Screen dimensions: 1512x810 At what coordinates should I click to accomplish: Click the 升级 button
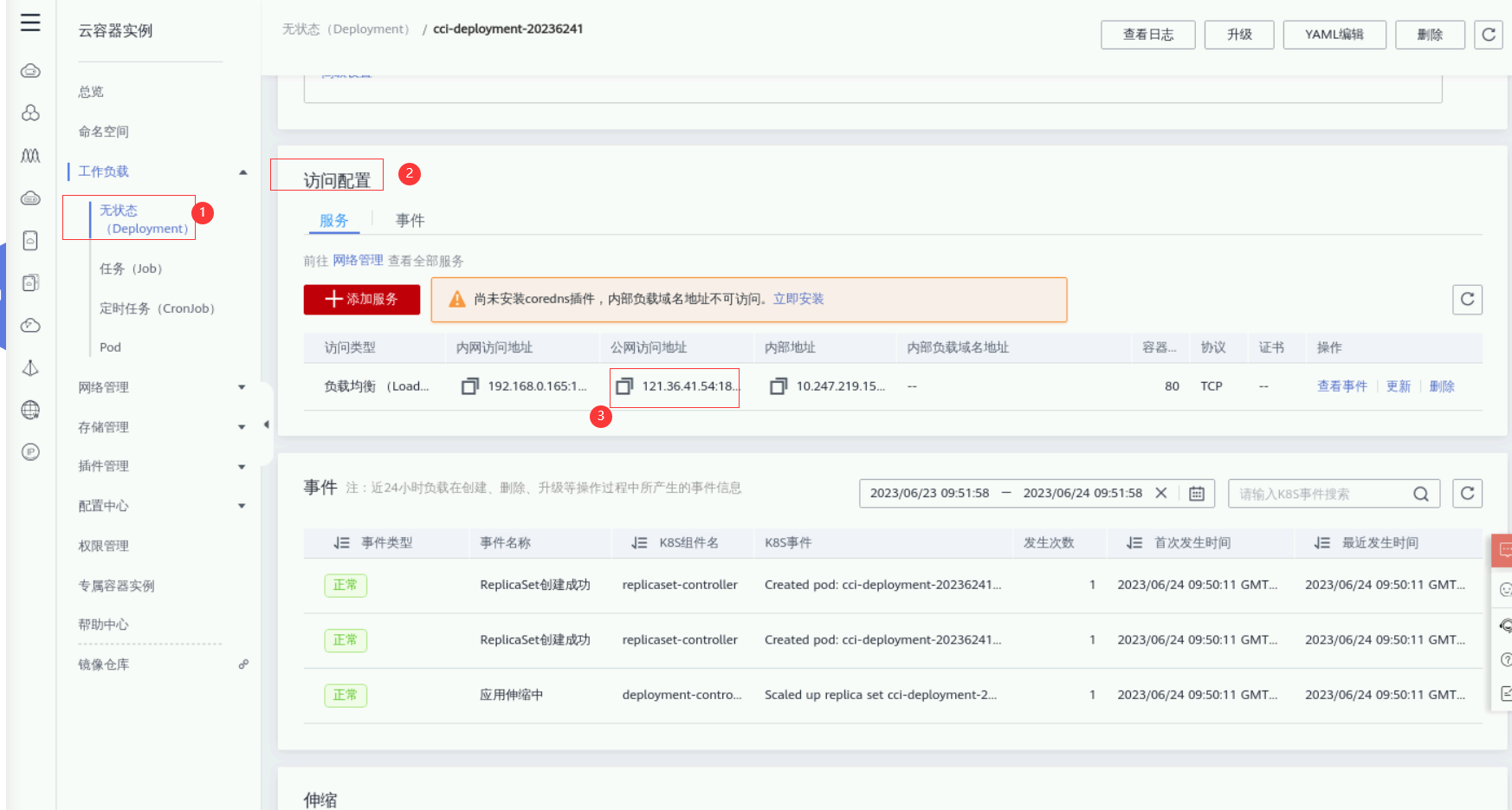click(1239, 35)
